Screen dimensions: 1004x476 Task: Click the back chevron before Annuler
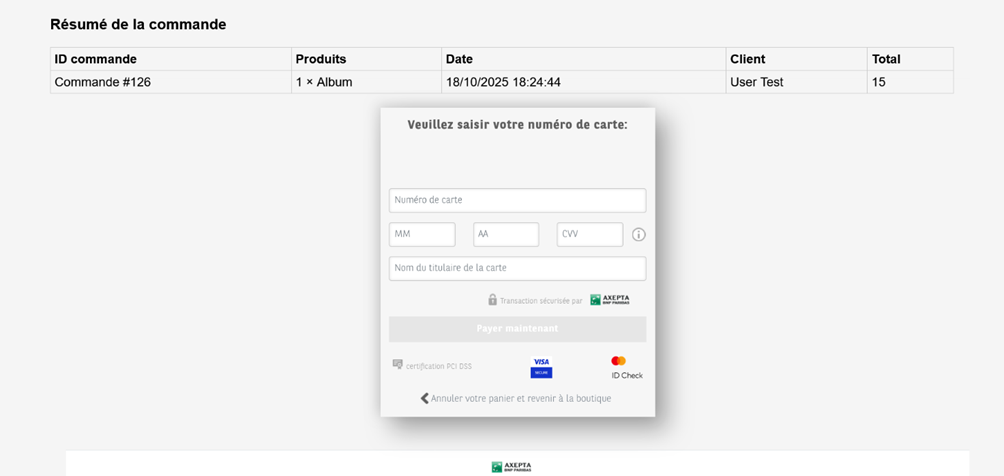(424, 398)
